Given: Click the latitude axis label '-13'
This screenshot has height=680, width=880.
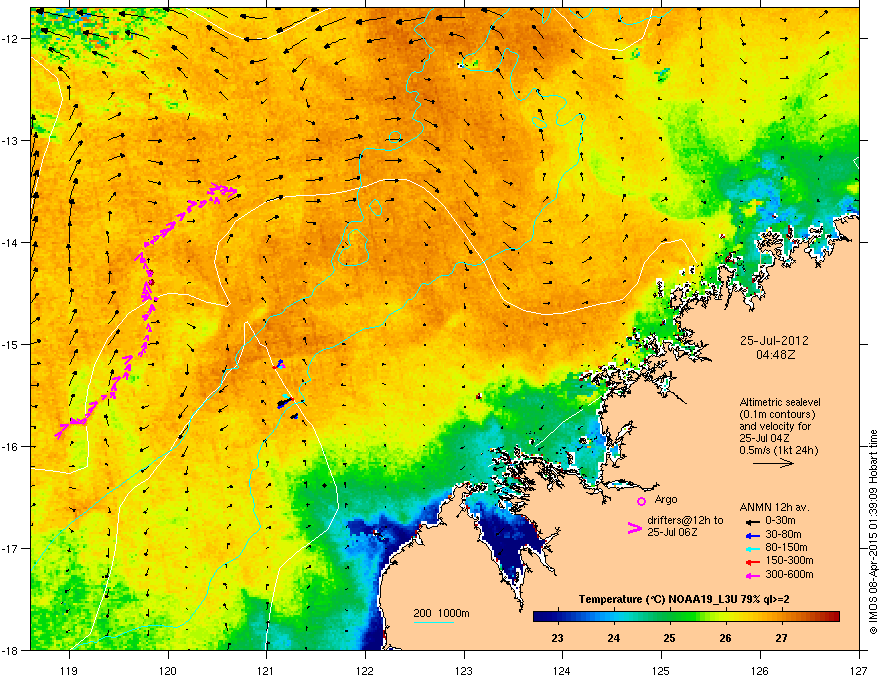Looking at the screenshot, I should pyautogui.click(x=10, y=140).
